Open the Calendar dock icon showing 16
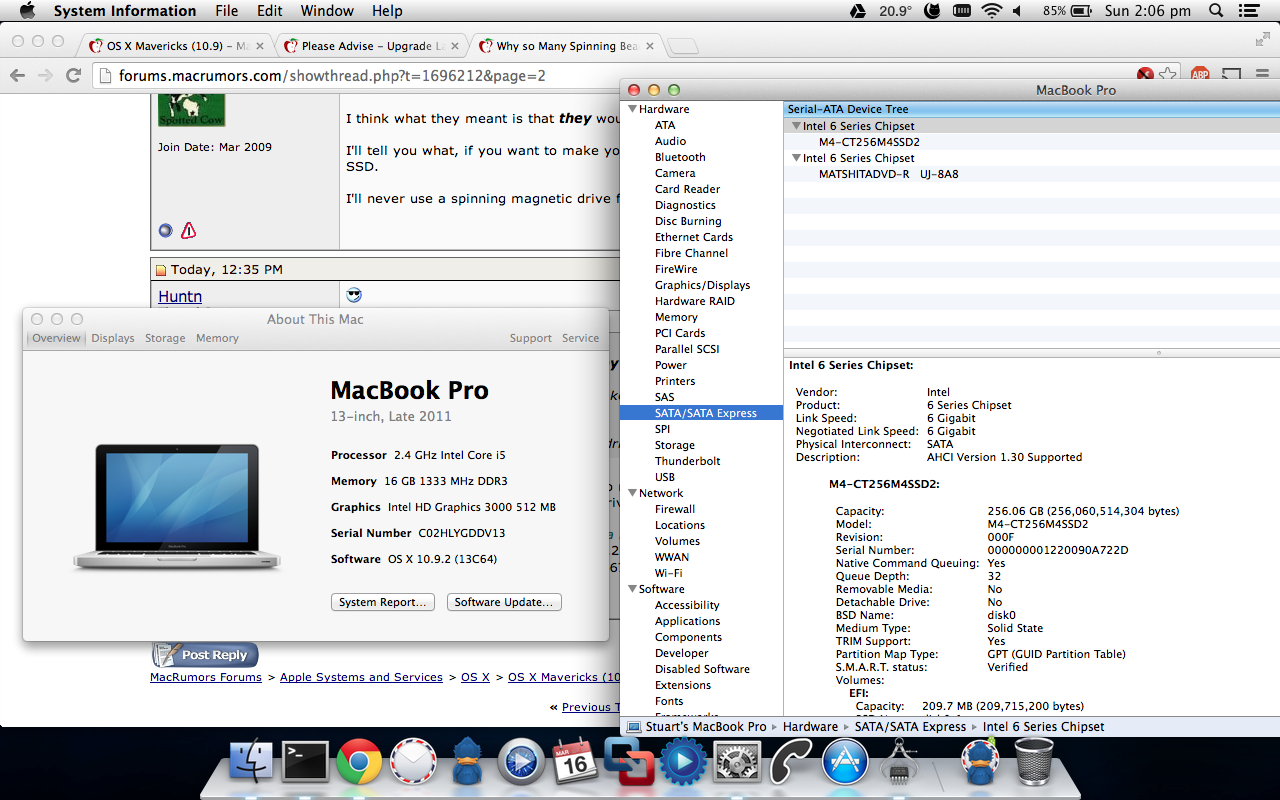The height and width of the screenshot is (800, 1280). click(x=575, y=763)
